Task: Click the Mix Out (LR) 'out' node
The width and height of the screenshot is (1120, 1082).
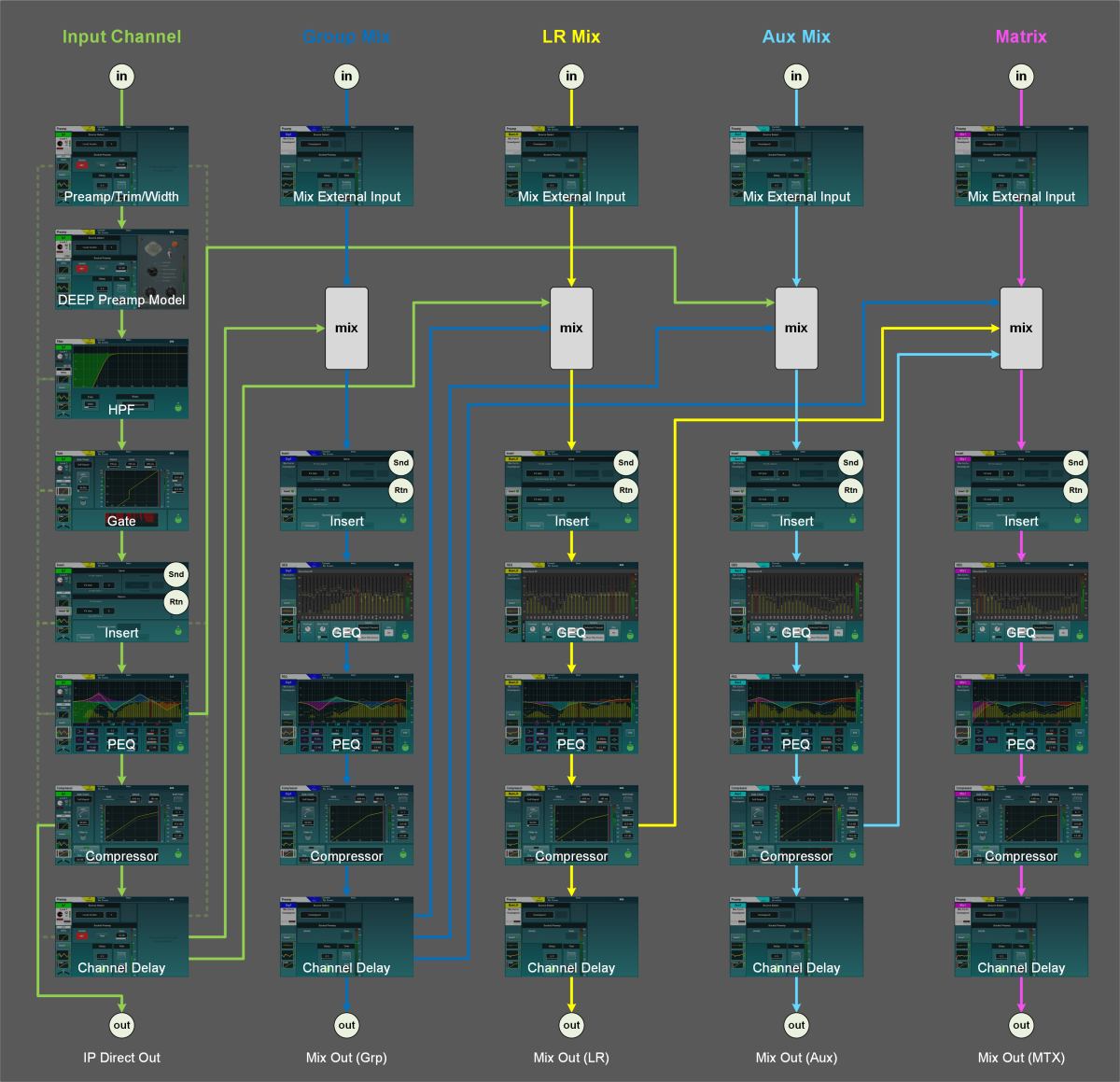Action: click(x=571, y=1025)
